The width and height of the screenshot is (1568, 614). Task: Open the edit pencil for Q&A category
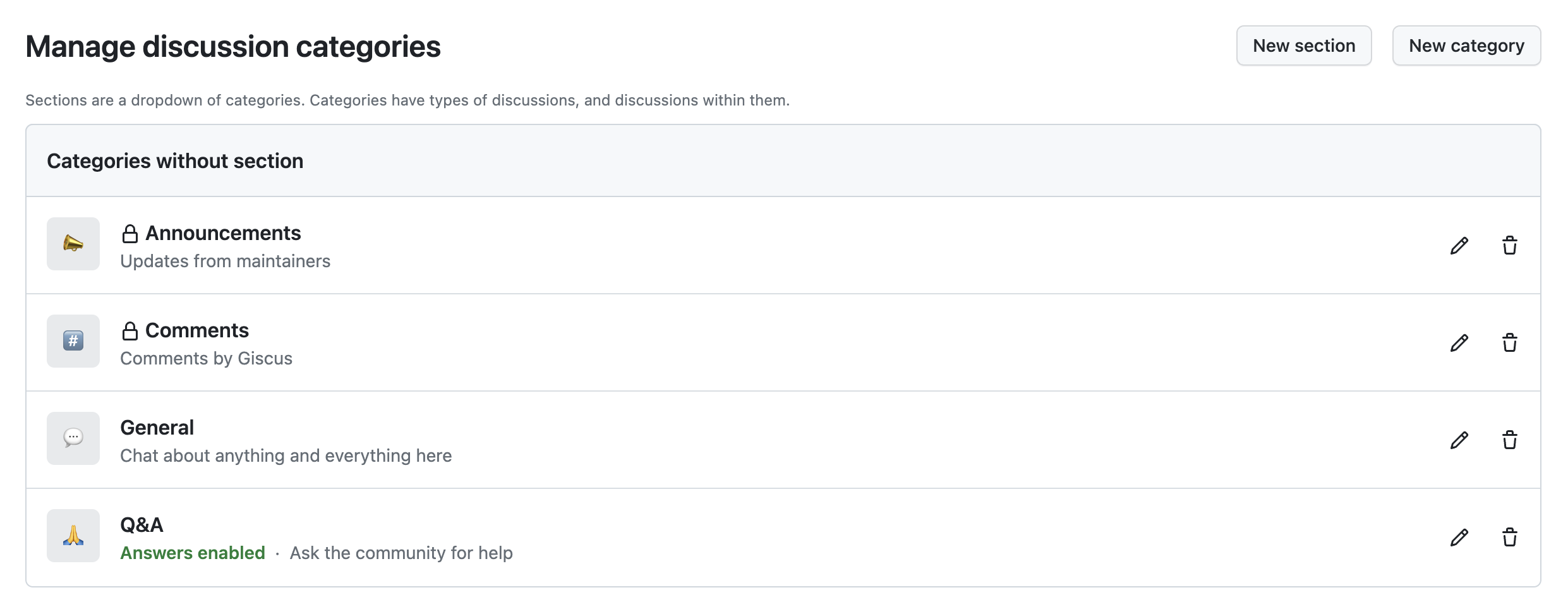pos(1459,537)
